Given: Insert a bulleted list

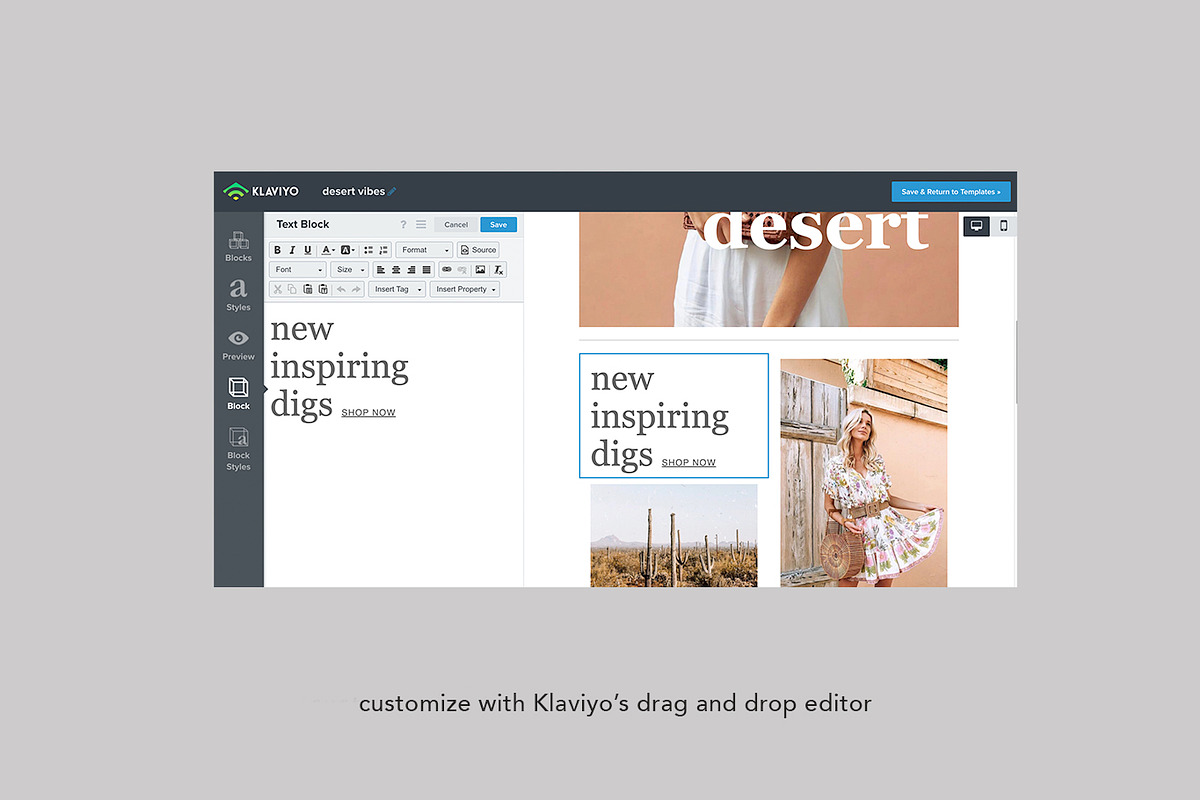Looking at the screenshot, I should [x=368, y=250].
